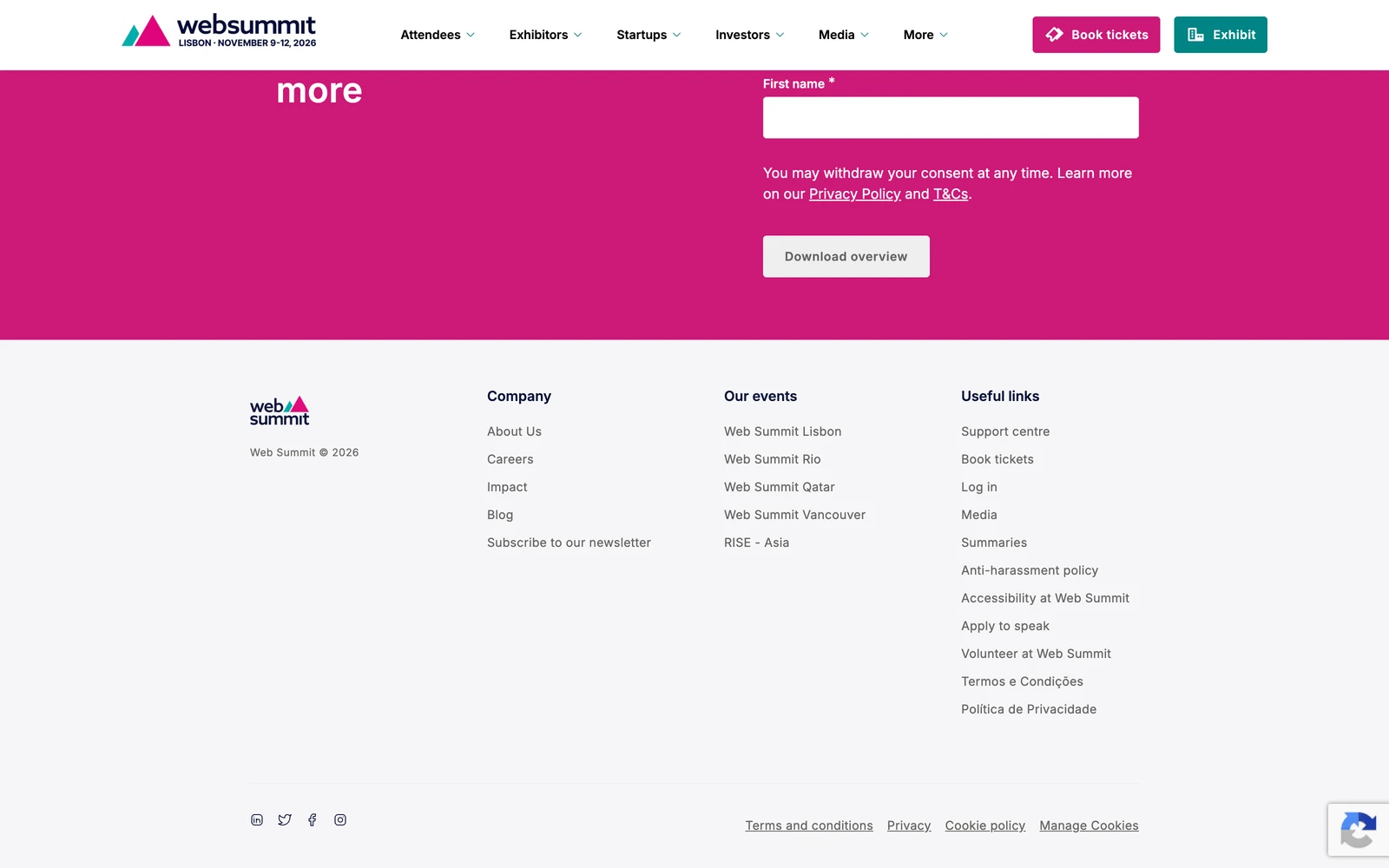Viewport: 1389px width, 868px height.
Task: Expand the More dropdown menu
Action: [x=925, y=35]
